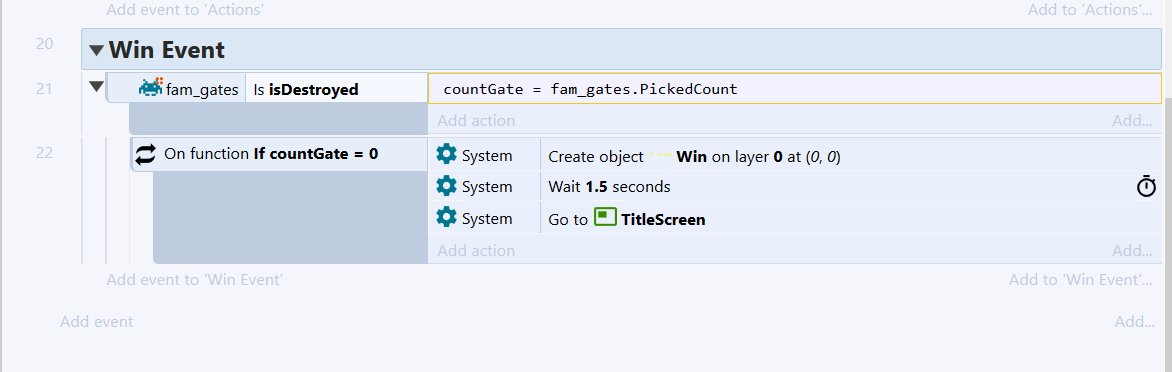Click Add event to 'Win Event'
Screen dimensions: 1172x372
[x=194, y=280]
